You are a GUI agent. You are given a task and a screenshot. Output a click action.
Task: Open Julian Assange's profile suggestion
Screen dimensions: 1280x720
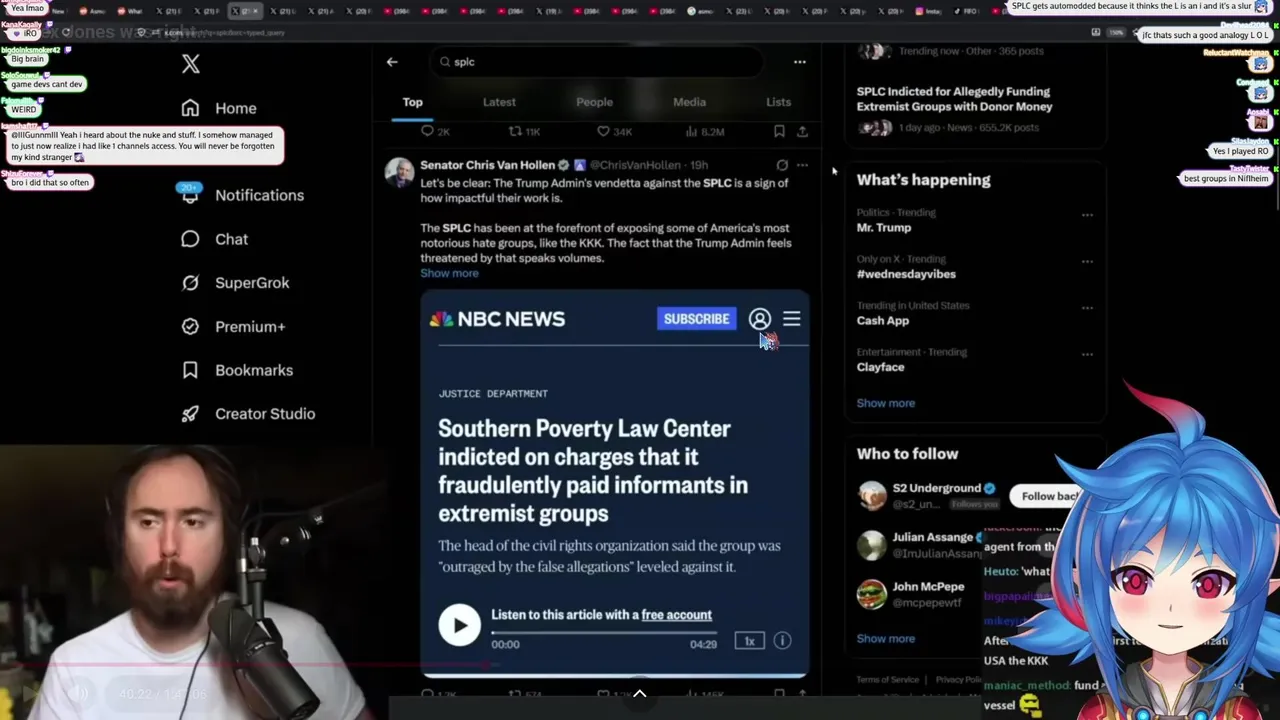point(932,538)
